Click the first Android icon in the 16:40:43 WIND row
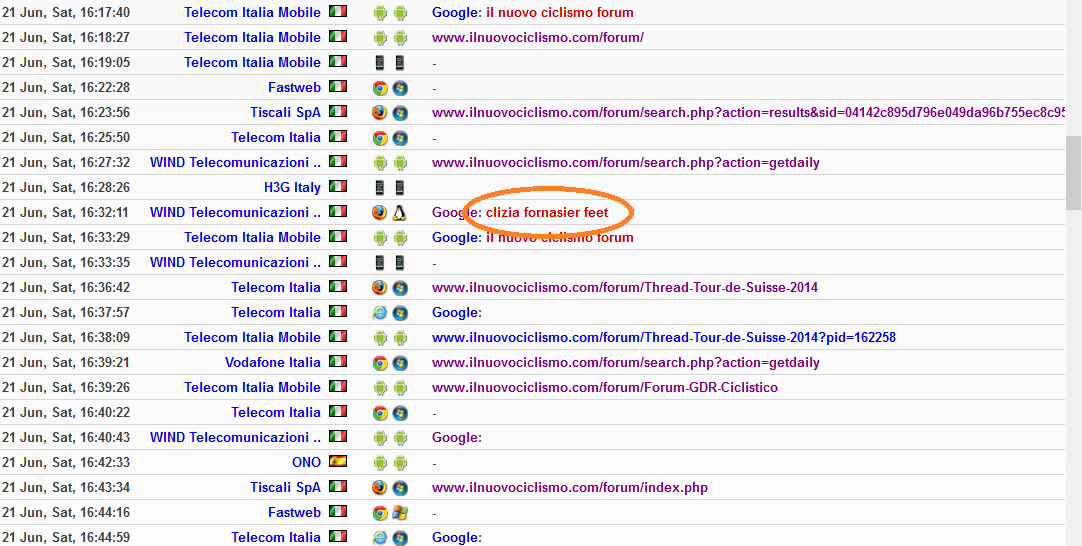The image size is (1082, 546). click(380, 438)
